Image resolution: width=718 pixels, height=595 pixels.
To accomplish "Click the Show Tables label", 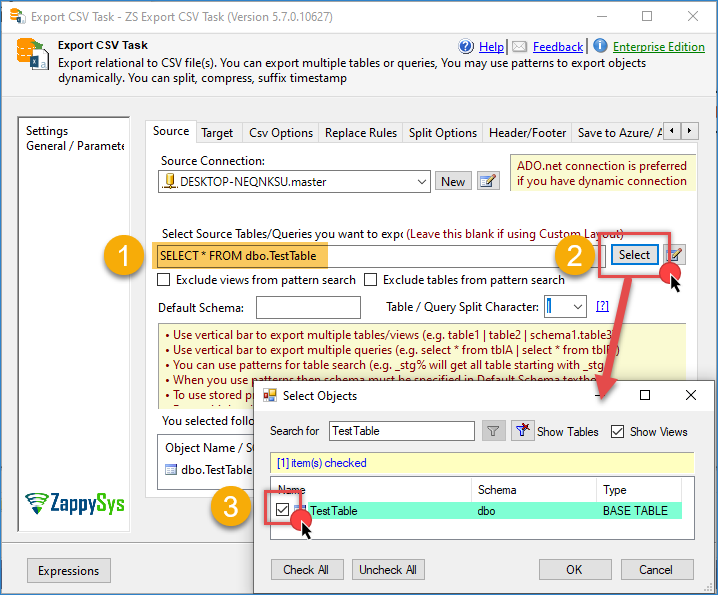I will click(x=567, y=431).
